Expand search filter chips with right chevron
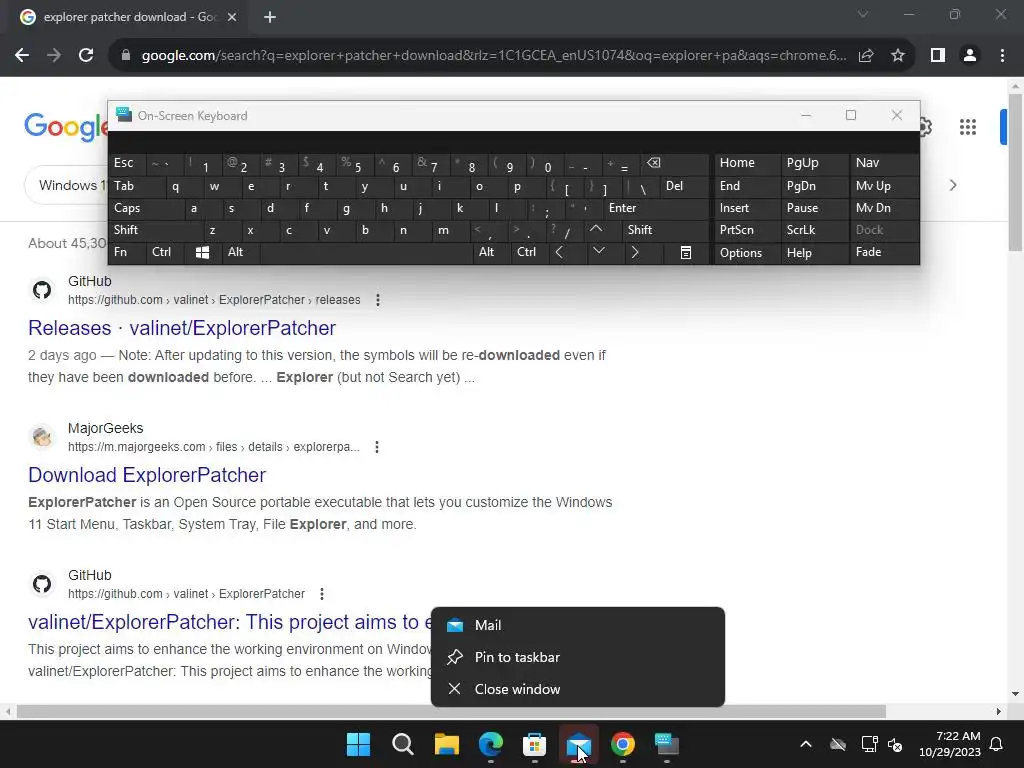The width and height of the screenshot is (1024, 768). click(x=953, y=185)
